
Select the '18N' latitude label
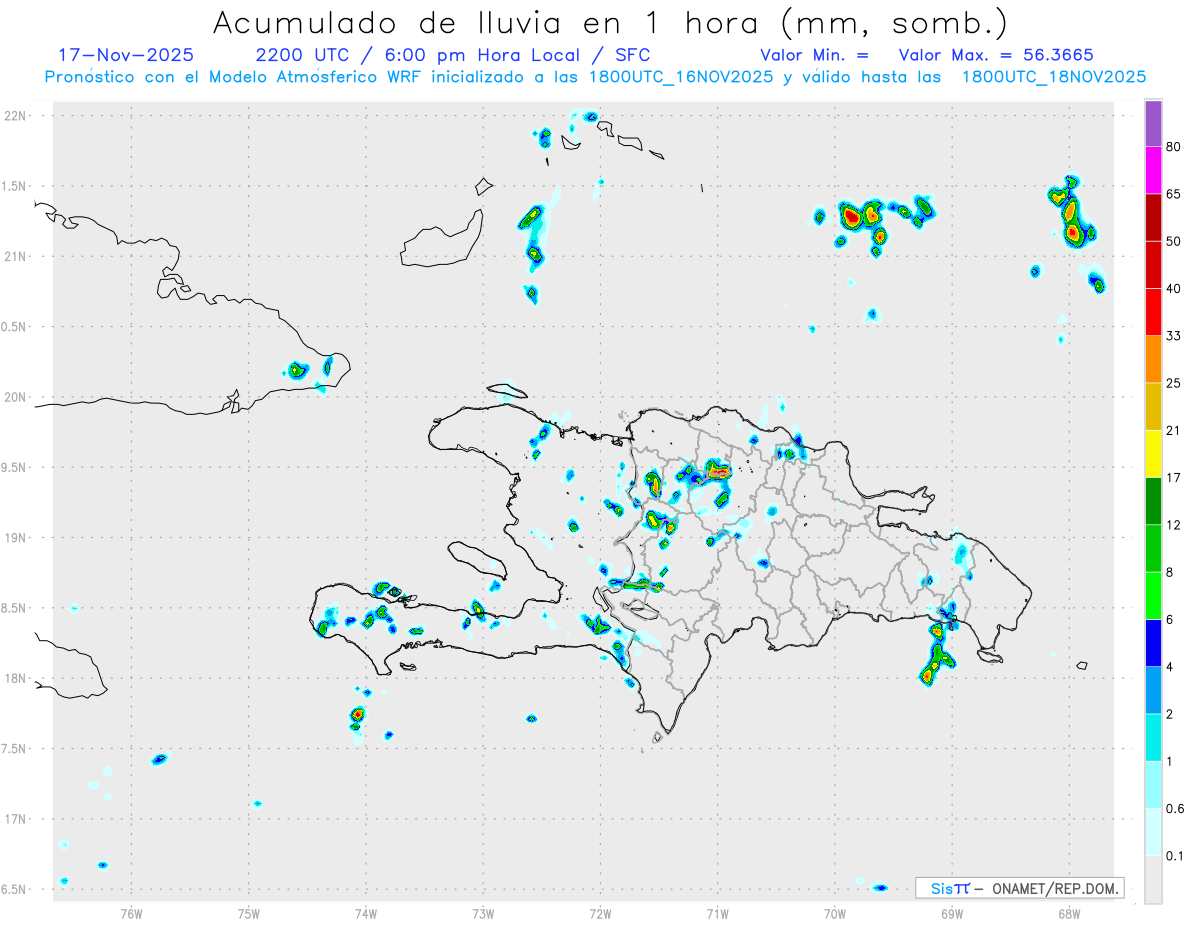(17, 679)
